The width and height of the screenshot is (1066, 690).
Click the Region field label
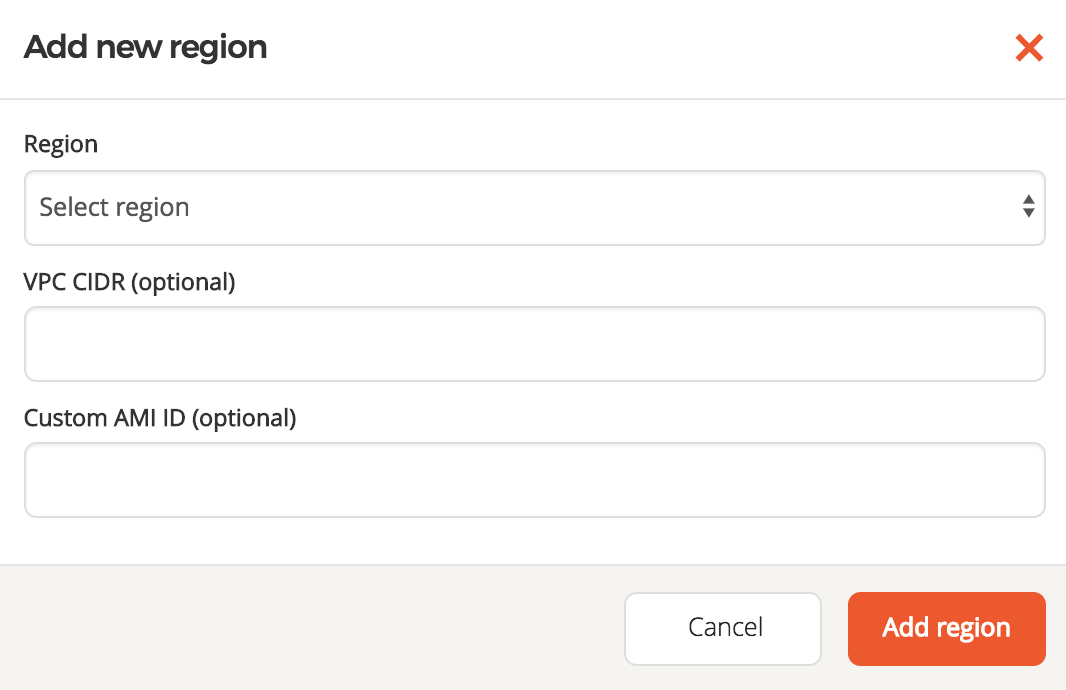[60, 144]
